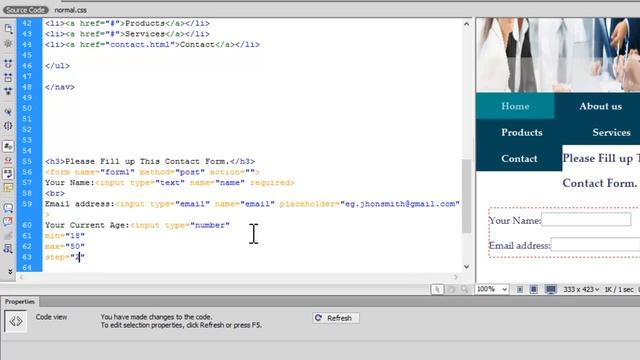Switch preview to mobile size
Screen dimensions: 640x360
point(520,289)
